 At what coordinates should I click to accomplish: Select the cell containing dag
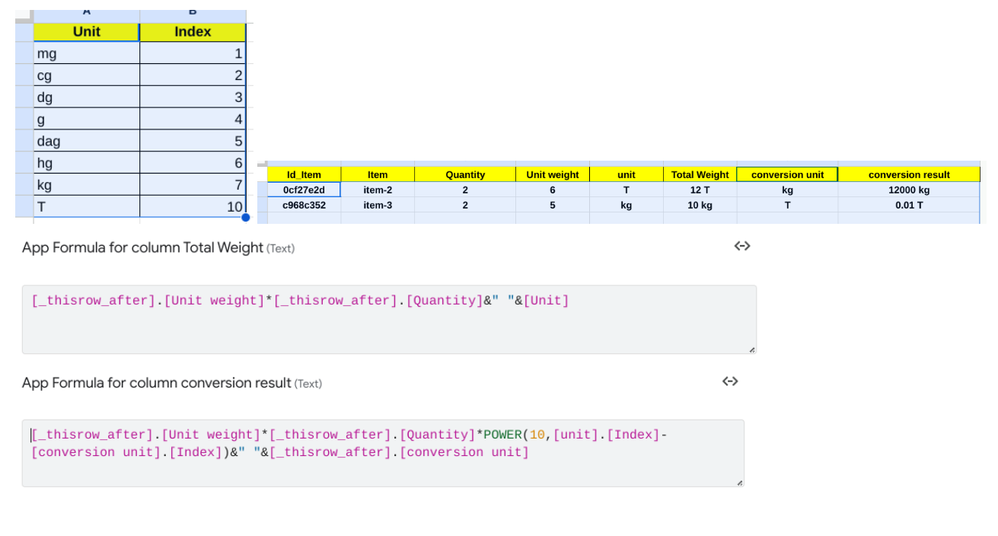(87, 141)
